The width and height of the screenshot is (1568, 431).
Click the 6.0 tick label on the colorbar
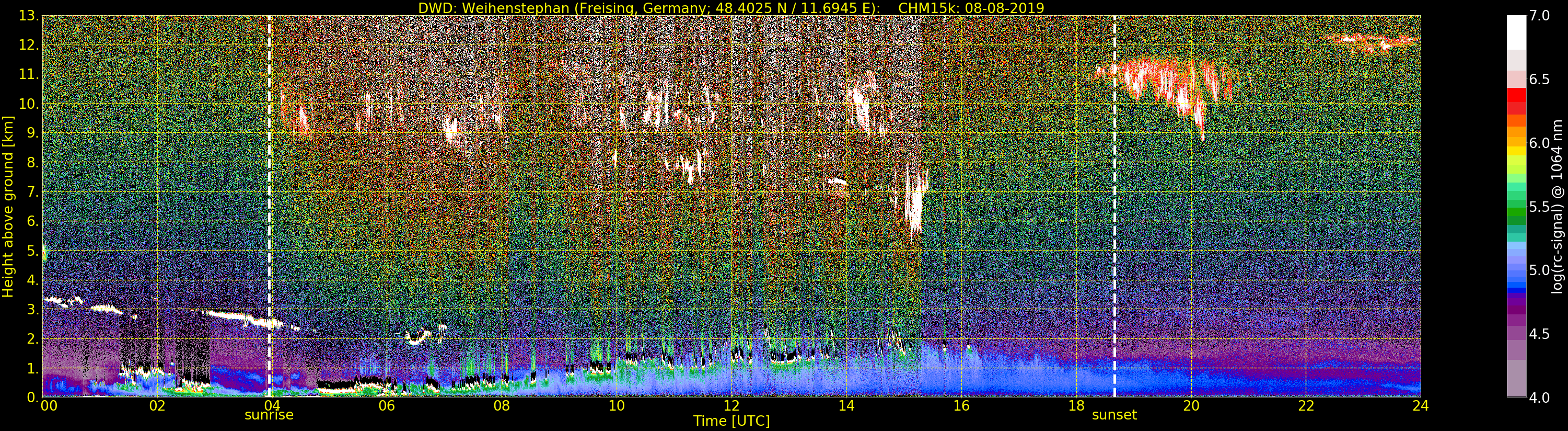[x=1539, y=143]
